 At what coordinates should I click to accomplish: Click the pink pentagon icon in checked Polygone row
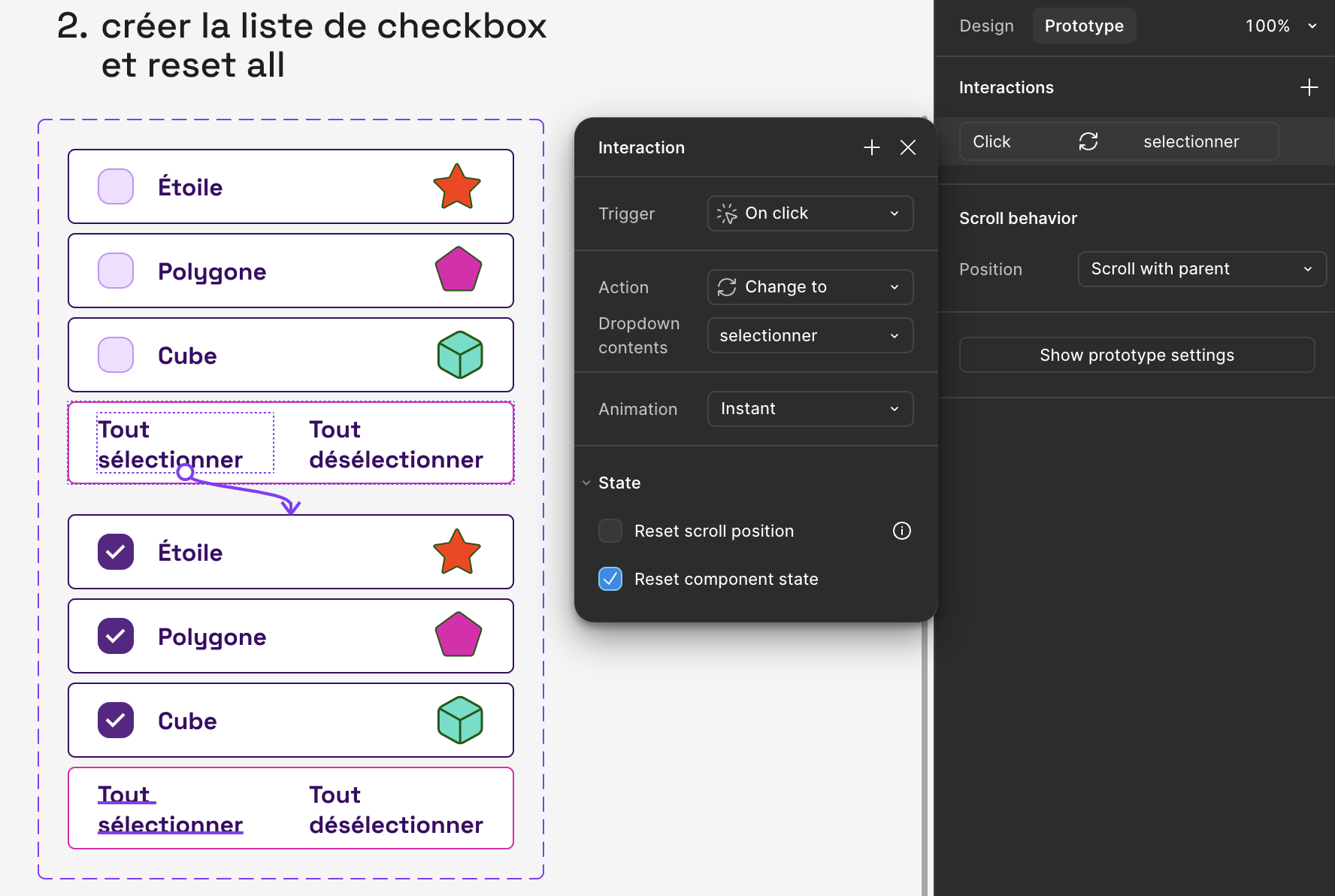(x=458, y=635)
